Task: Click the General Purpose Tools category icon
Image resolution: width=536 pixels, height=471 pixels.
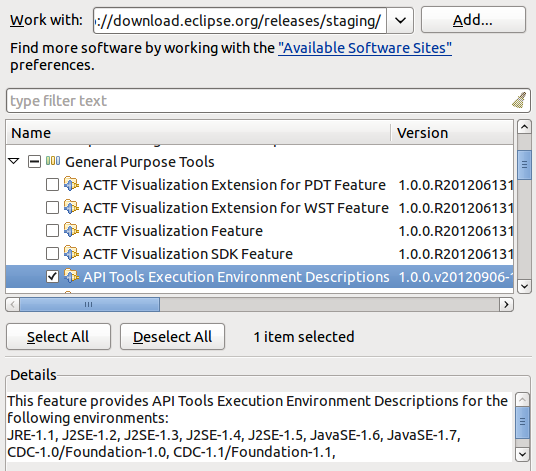Action: click(53, 161)
